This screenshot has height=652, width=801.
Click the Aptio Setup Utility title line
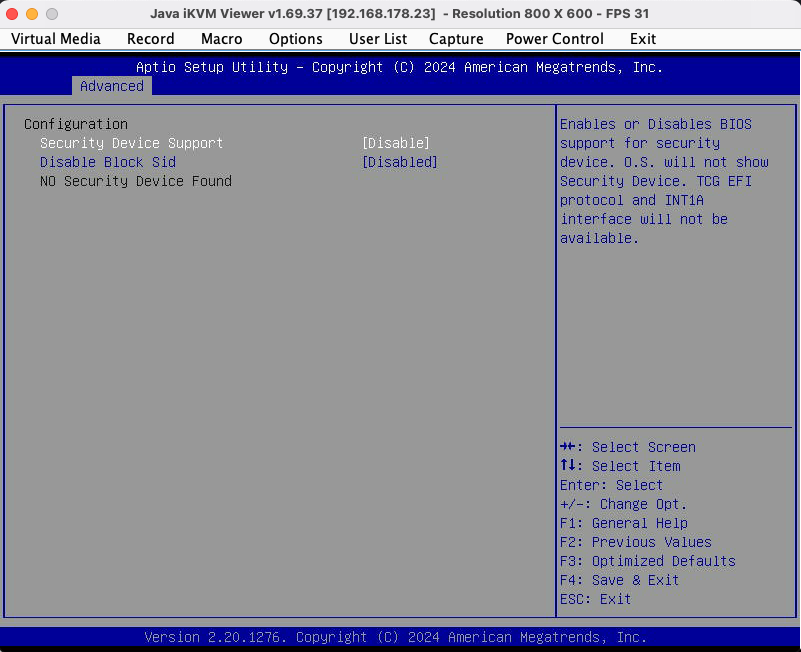click(399, 67)
